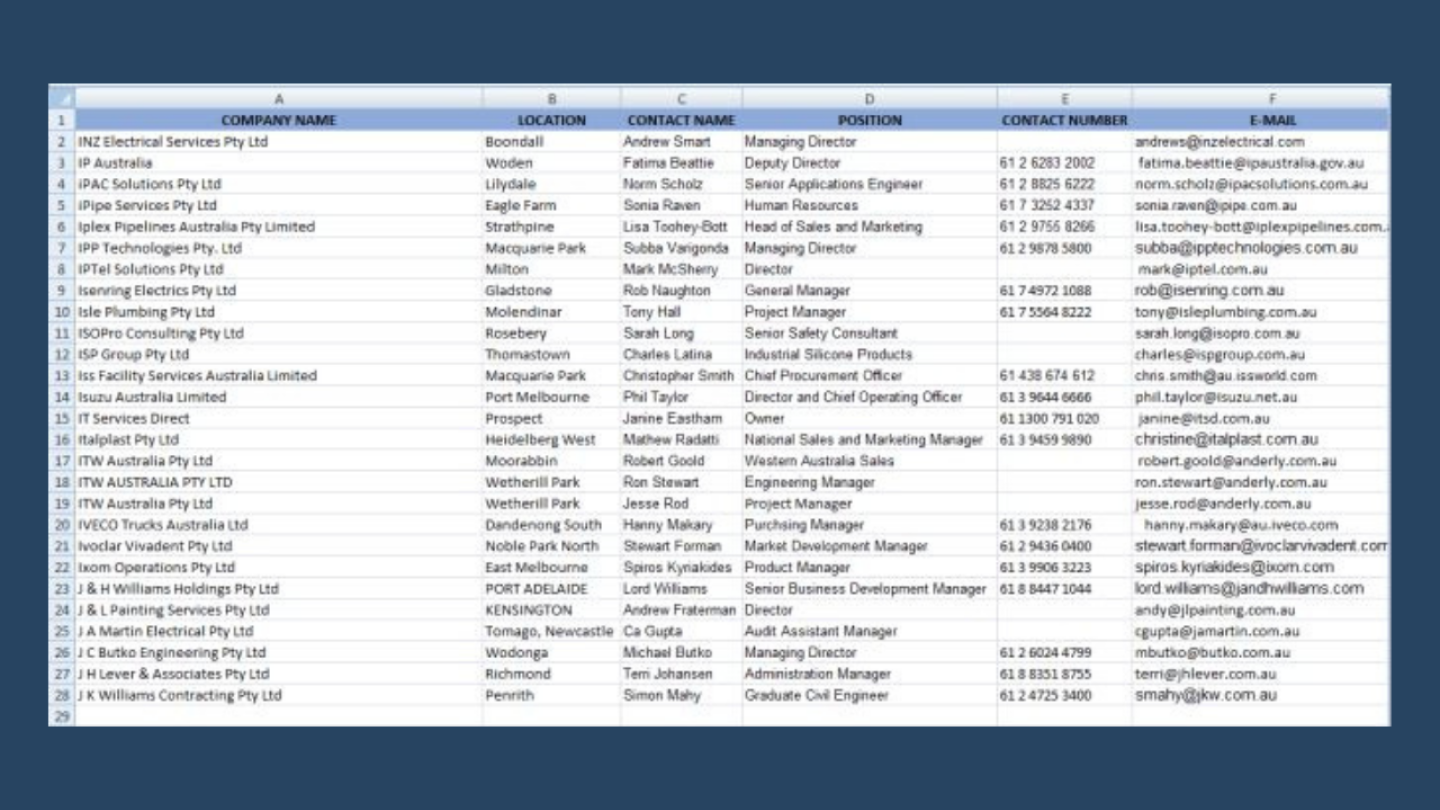Select the Gladstone location cell
The height and width of the screenshot is (810, 1440).
click(551, 291)
